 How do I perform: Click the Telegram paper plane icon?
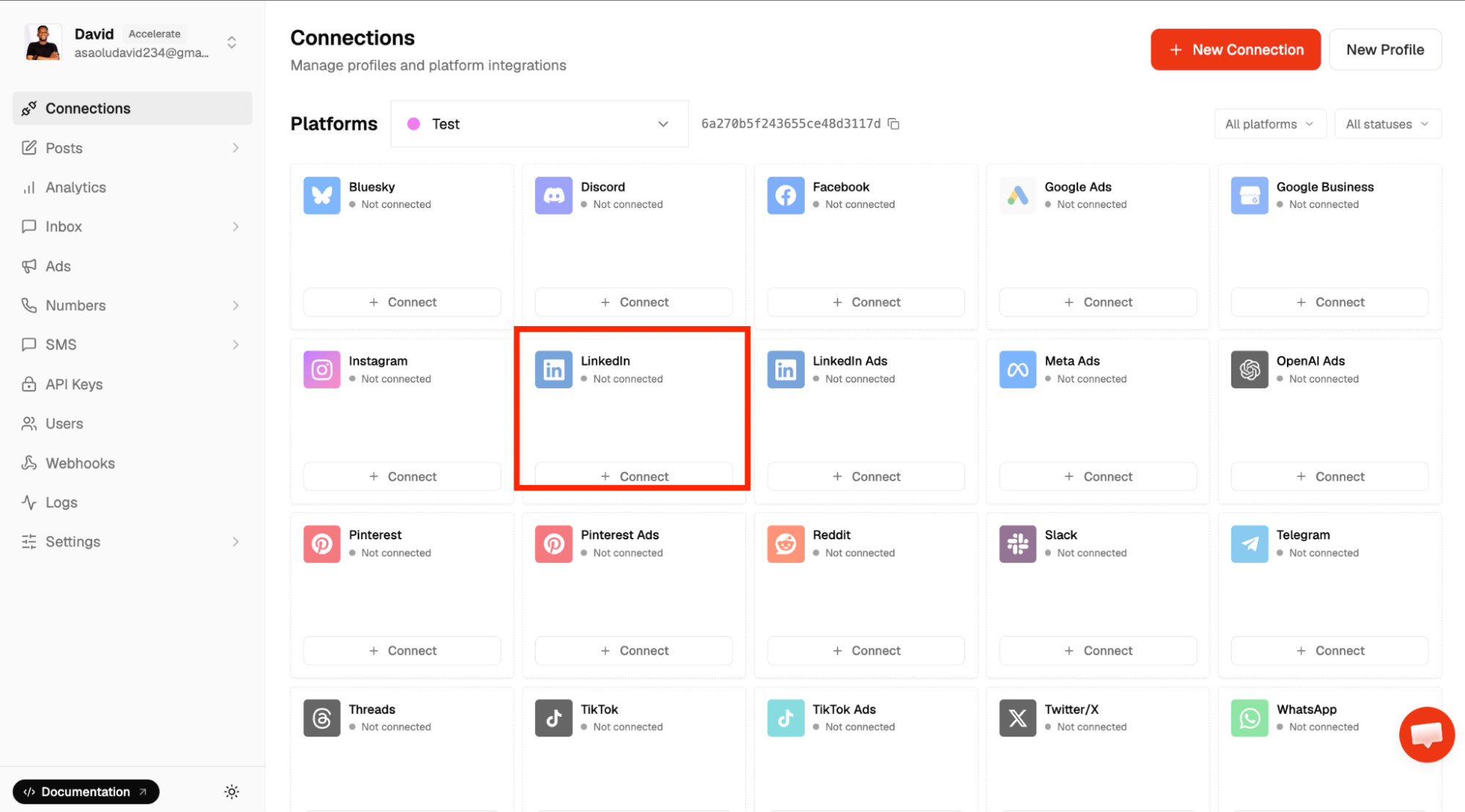click(1250, 544)
